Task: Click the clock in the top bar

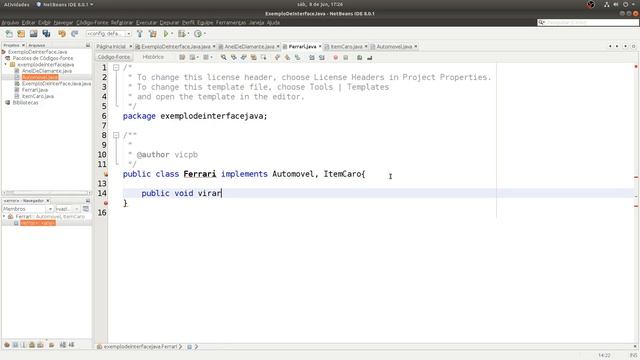Action: [320, 4]
